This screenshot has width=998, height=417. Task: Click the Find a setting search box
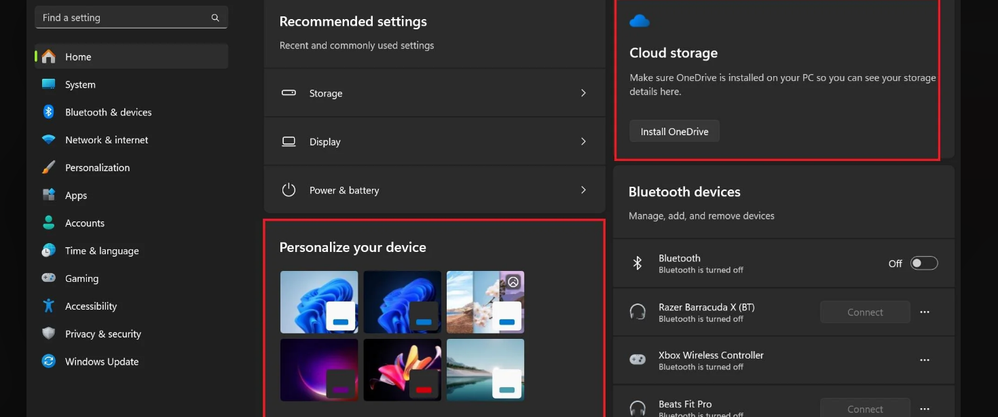point(131,18)
